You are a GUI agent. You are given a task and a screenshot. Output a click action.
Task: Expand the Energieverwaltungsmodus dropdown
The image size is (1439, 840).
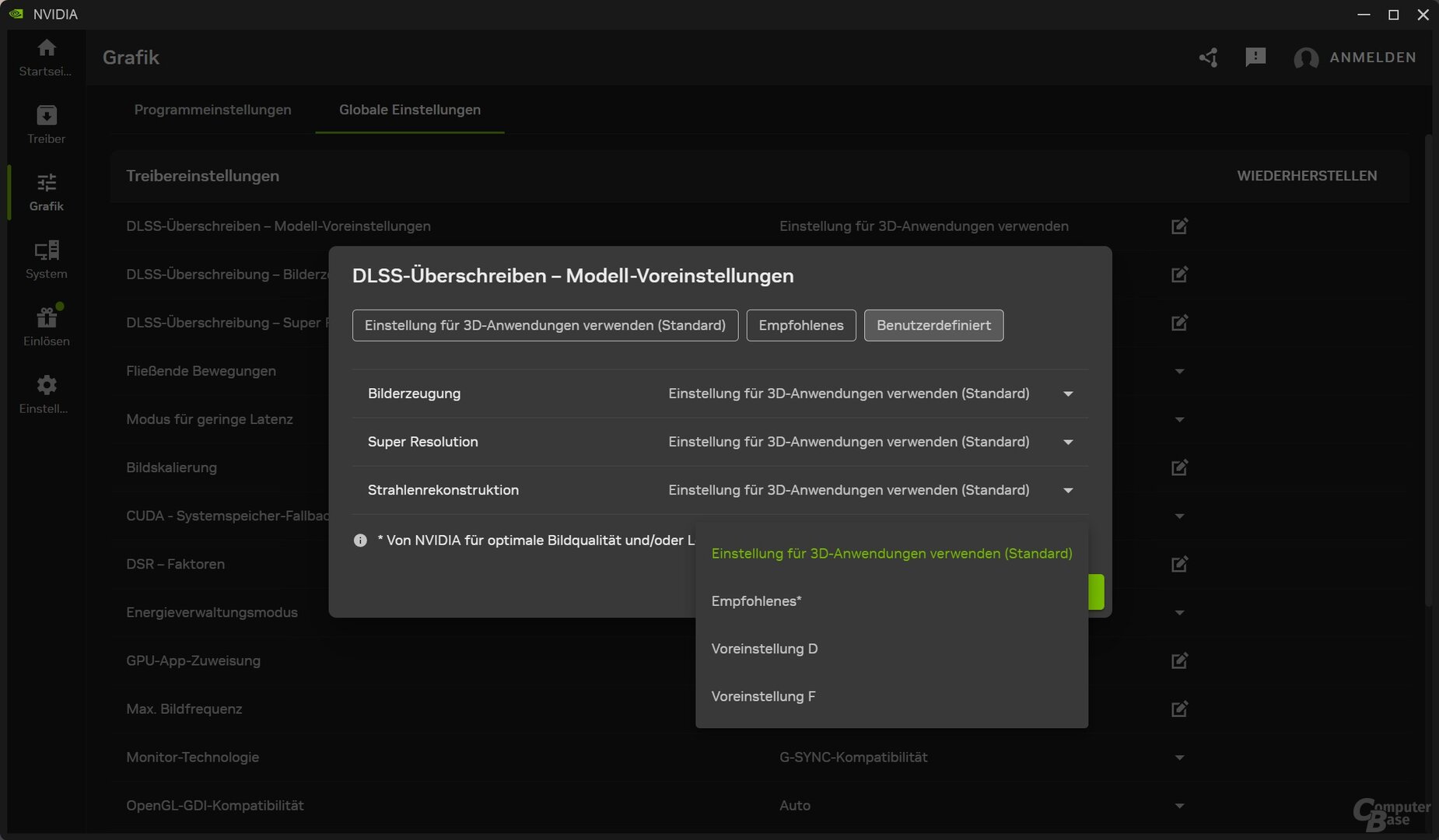point(1179,613)
